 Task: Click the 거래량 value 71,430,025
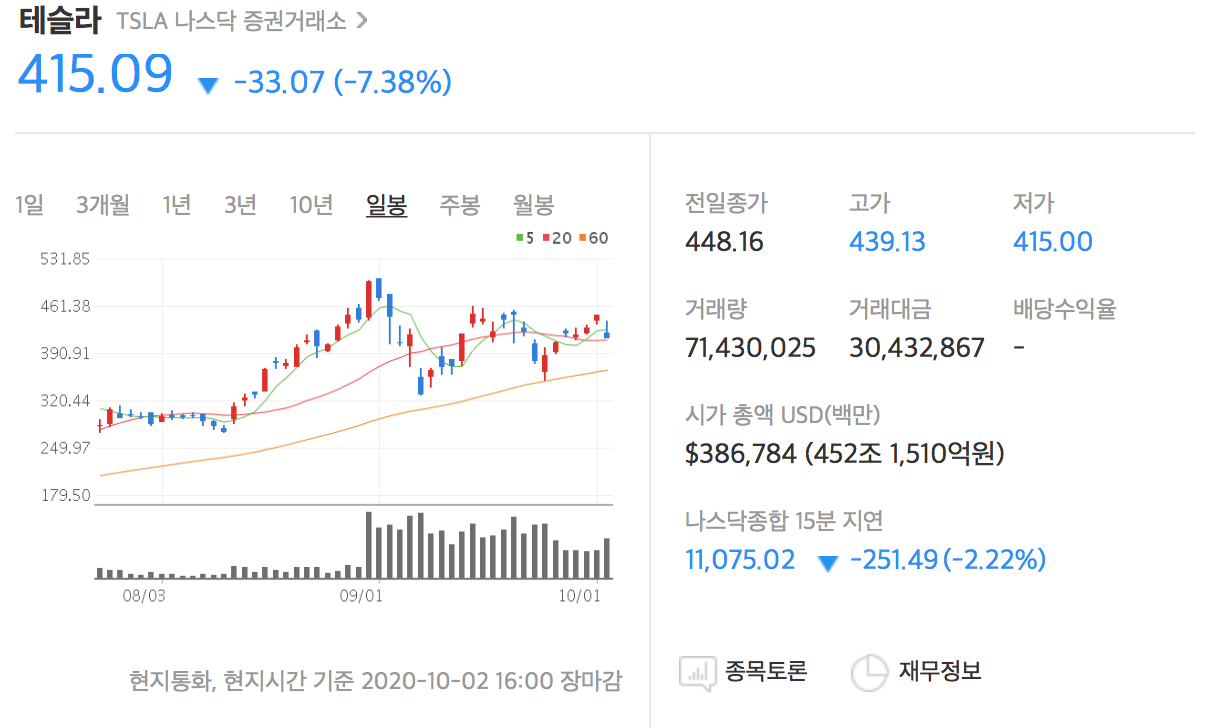(750, 348)
